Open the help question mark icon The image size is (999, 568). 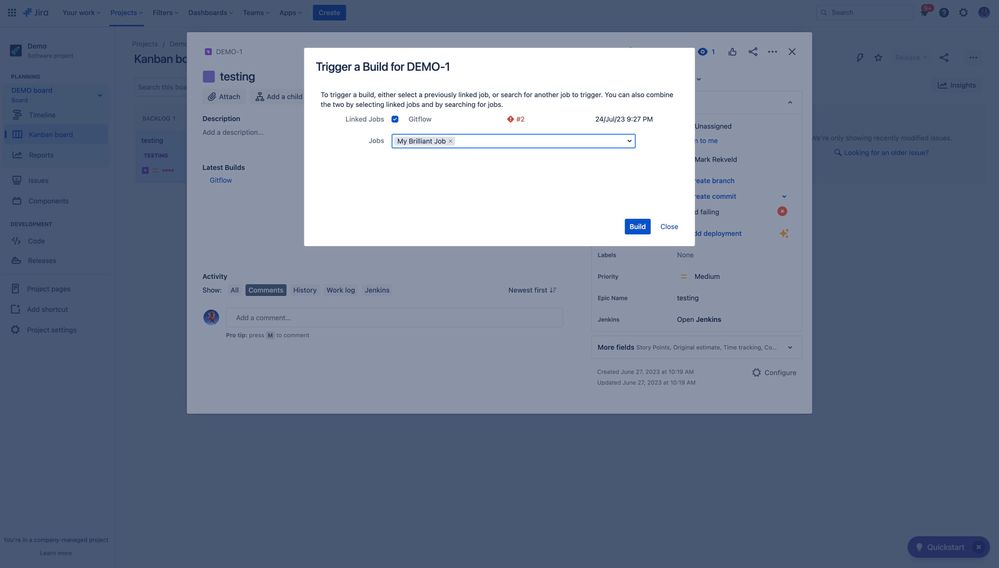tap(944, 13)
